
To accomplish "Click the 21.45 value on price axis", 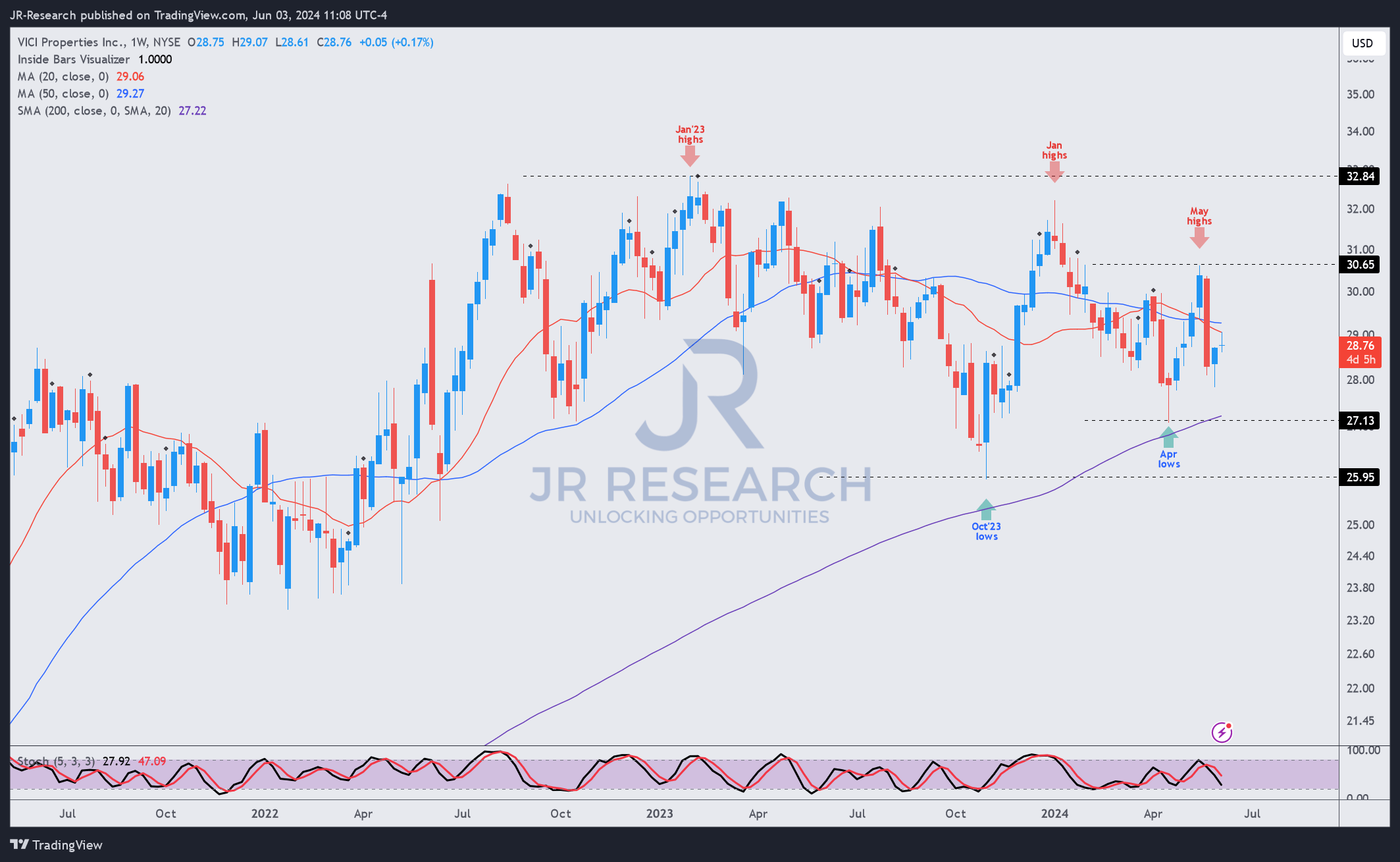I will point(1361,720).
